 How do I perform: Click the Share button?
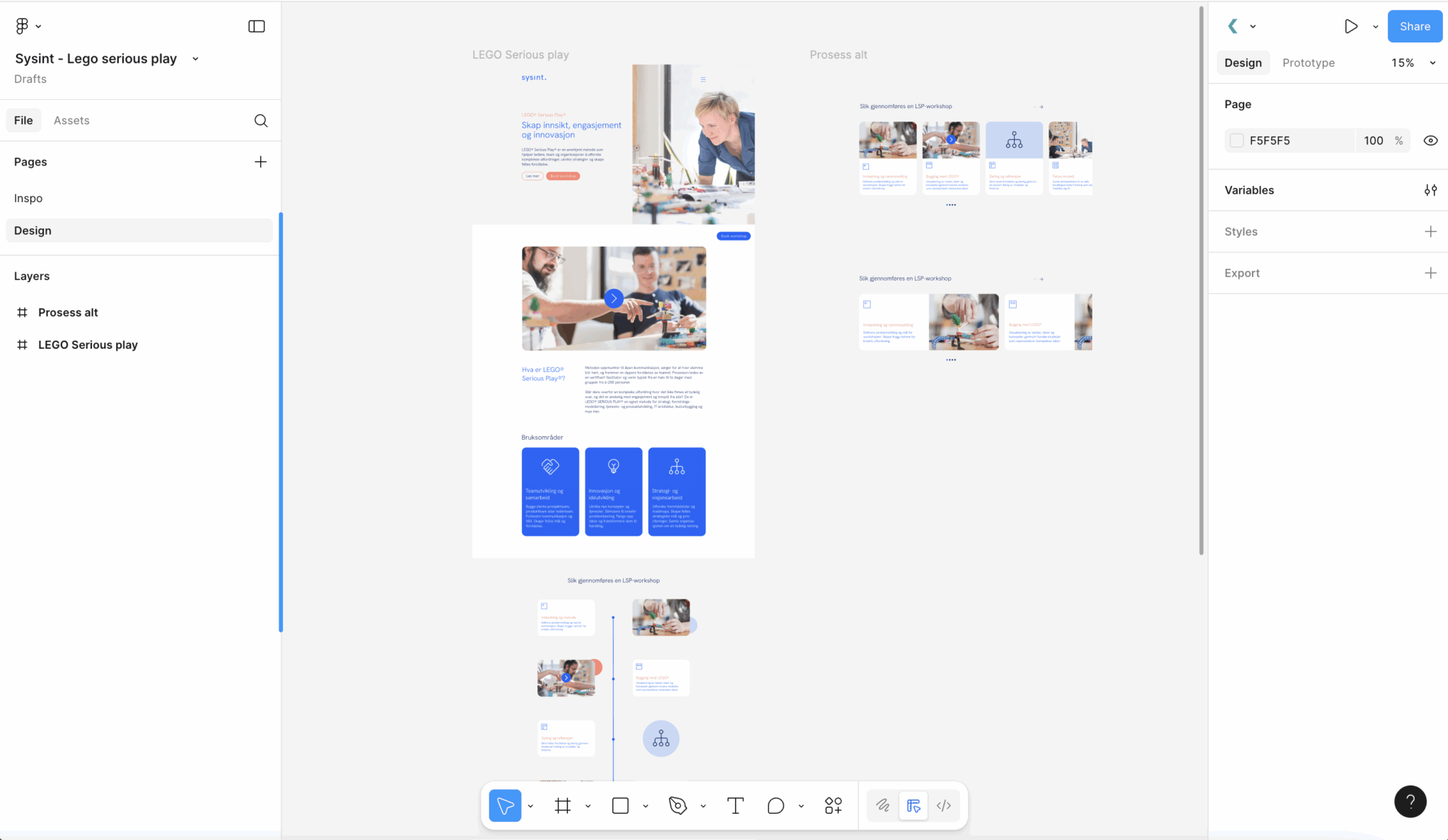tap(1414, 26)
